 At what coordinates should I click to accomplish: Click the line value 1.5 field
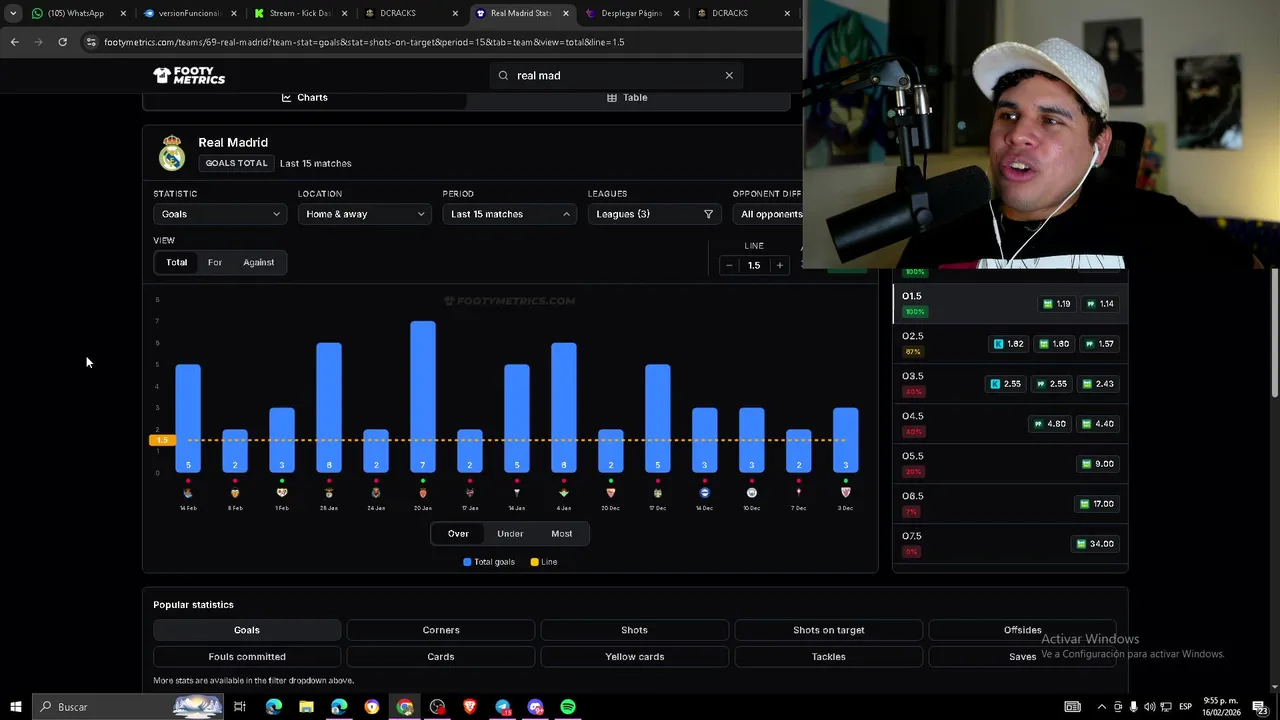[x=754, y=265]
